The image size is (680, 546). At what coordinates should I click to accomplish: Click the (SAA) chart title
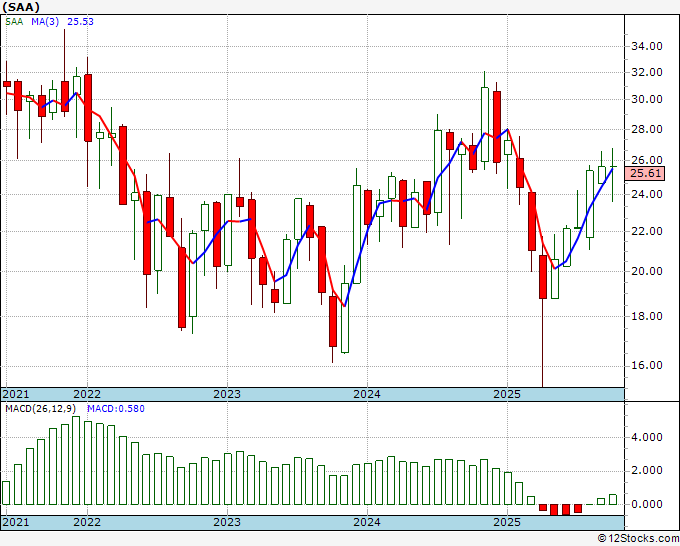click(21, 7)
